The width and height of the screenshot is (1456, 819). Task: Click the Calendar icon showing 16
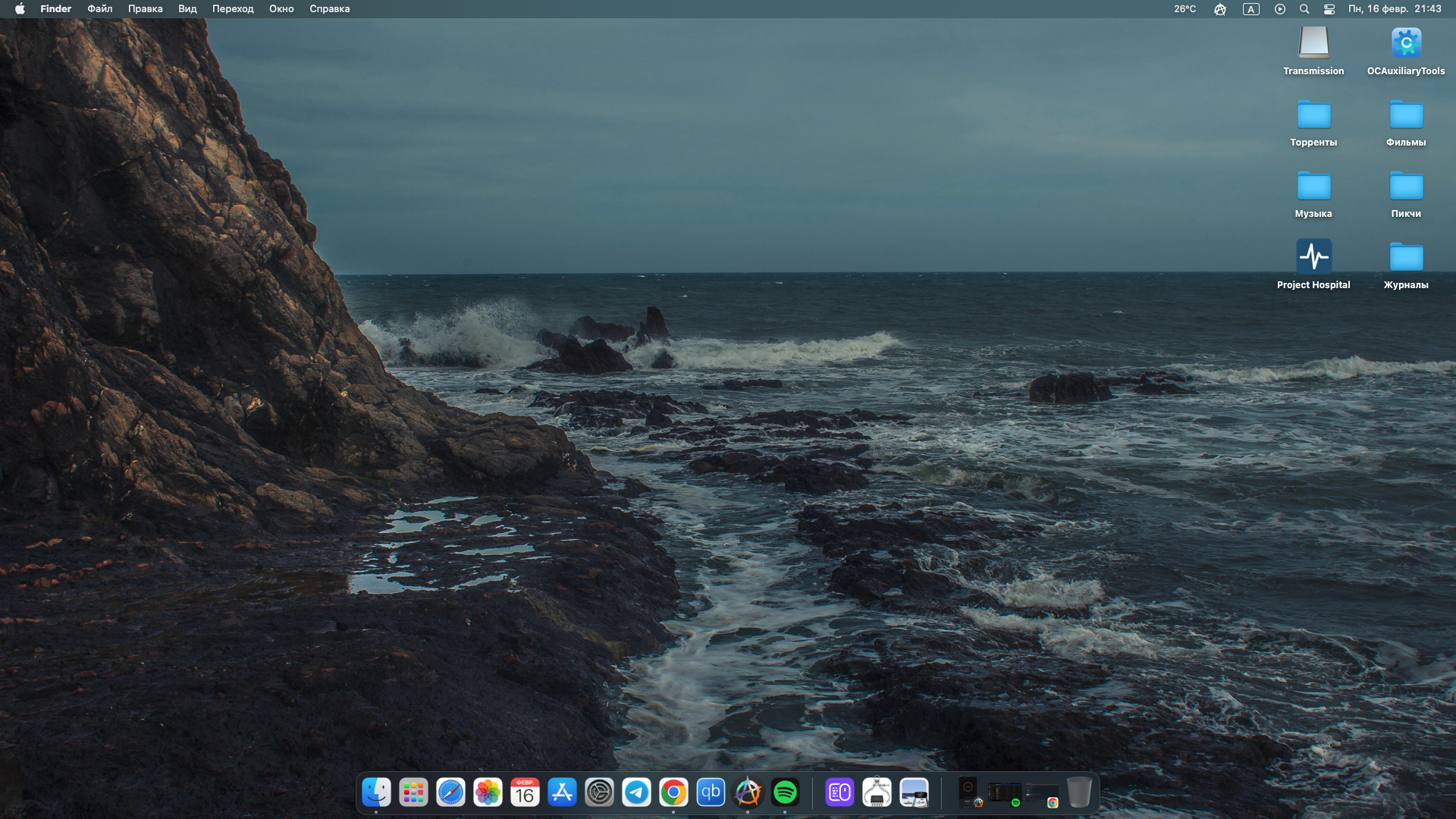pos(525,792)
